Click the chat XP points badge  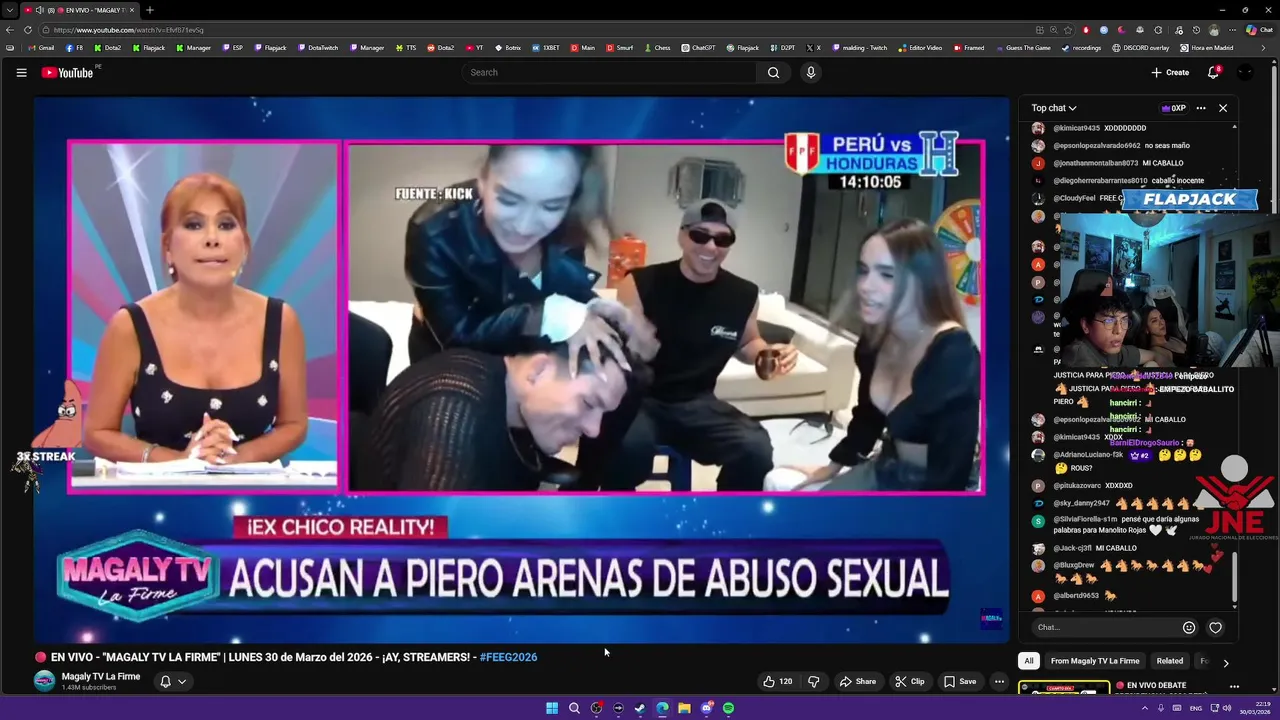(1173, 108)
